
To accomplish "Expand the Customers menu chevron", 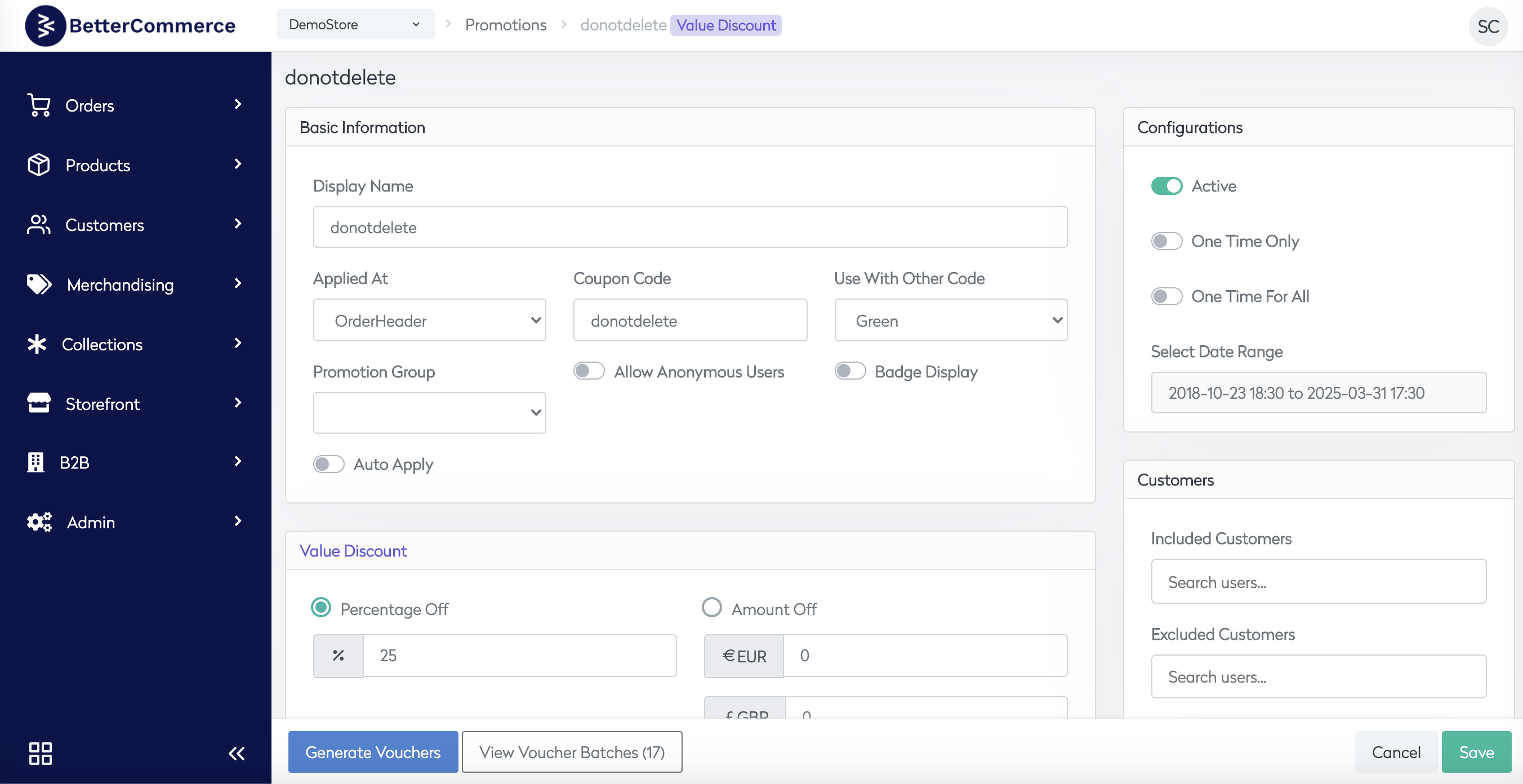I will click(x=238, y=224).
